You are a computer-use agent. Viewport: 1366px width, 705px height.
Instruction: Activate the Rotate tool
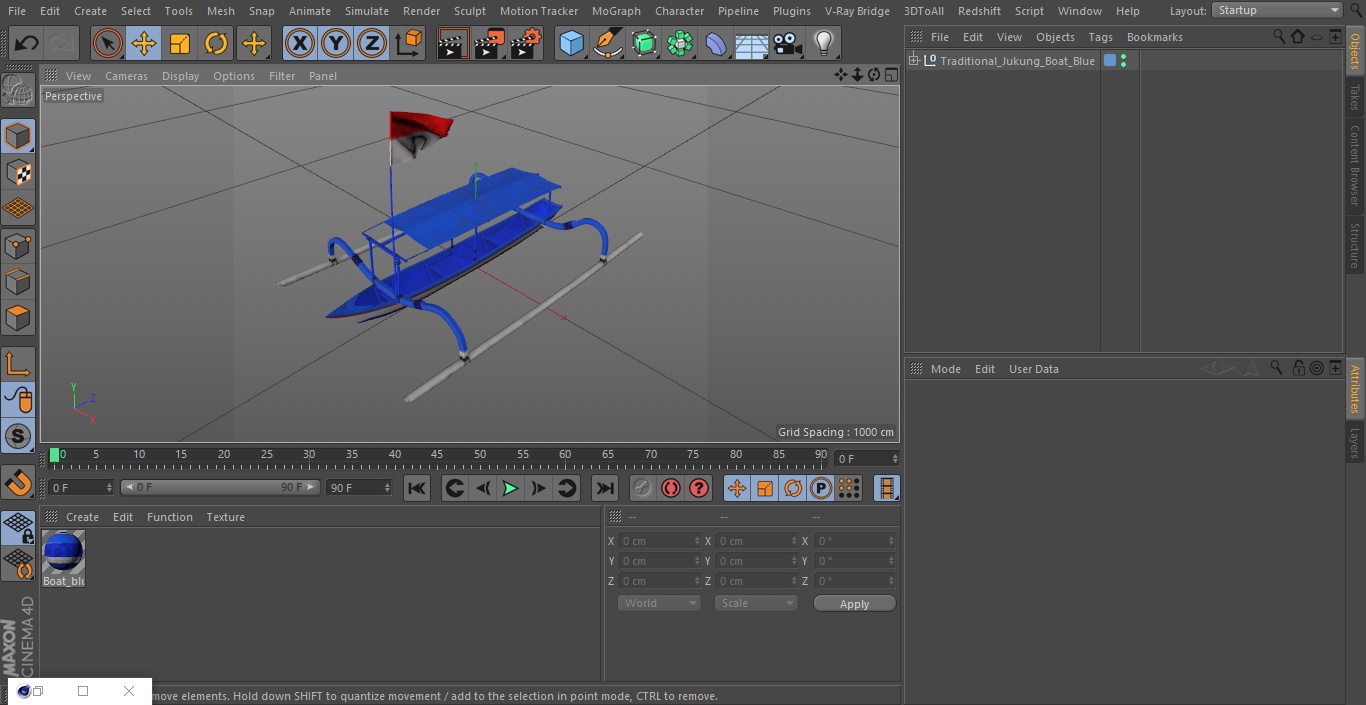(x=216, y=44)
